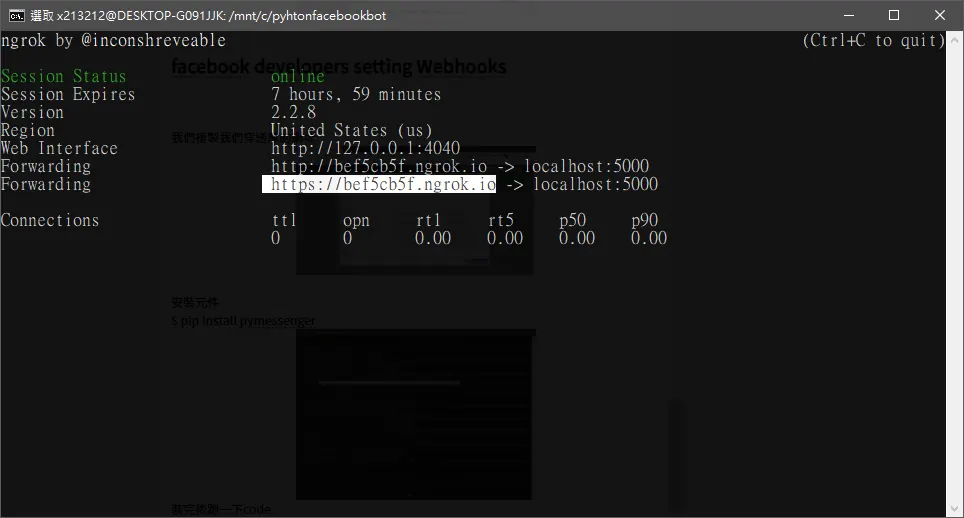Click the Web Interface address http://127.0.0.1:4040
Viewport: 964px width, 518px height.
pos(365,148)
